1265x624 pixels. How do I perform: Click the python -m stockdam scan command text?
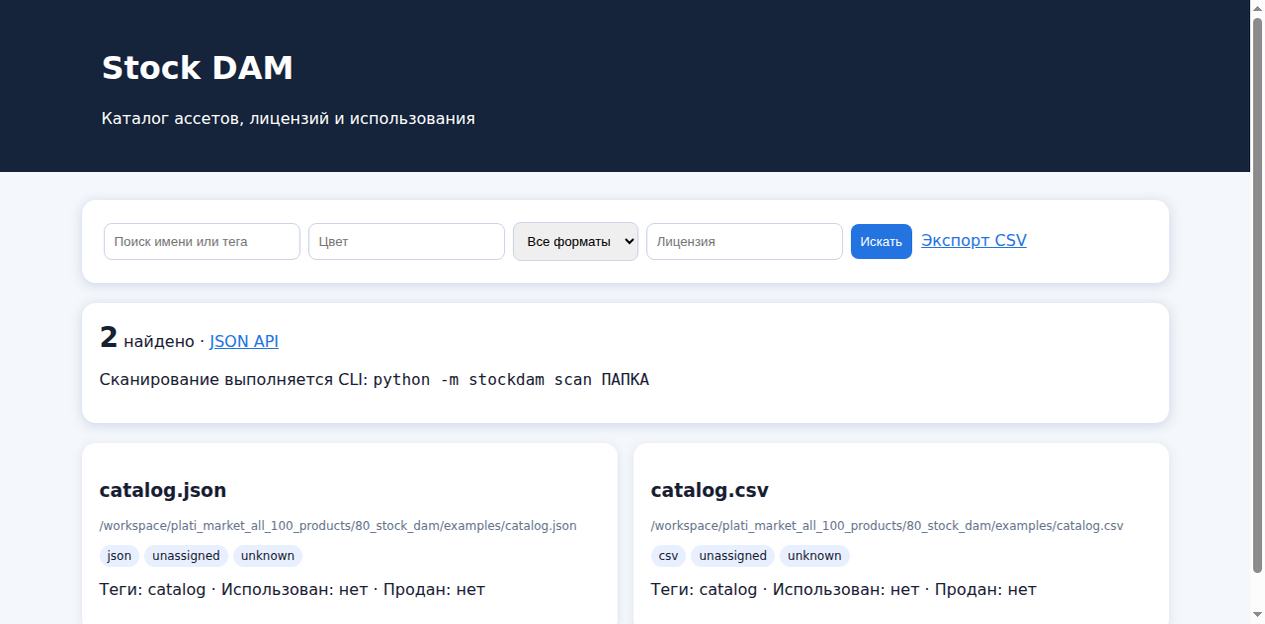[511, 380]
